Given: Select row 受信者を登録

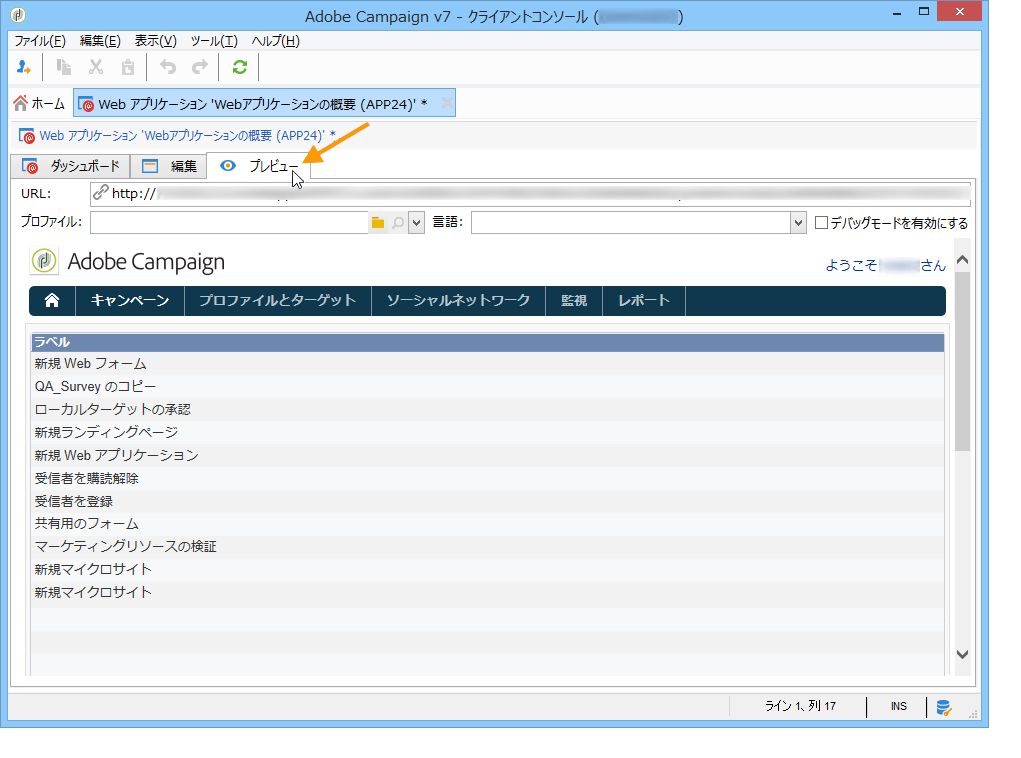Looking at the screenshot, I should click(487, 501).
